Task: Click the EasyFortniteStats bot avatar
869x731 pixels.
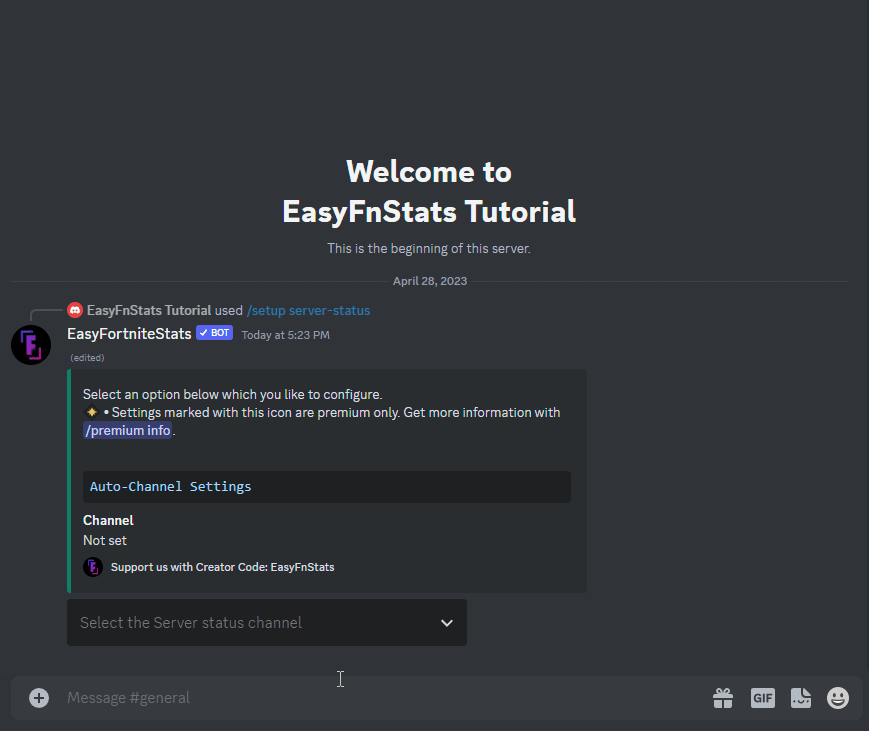Action: [31, 345]
